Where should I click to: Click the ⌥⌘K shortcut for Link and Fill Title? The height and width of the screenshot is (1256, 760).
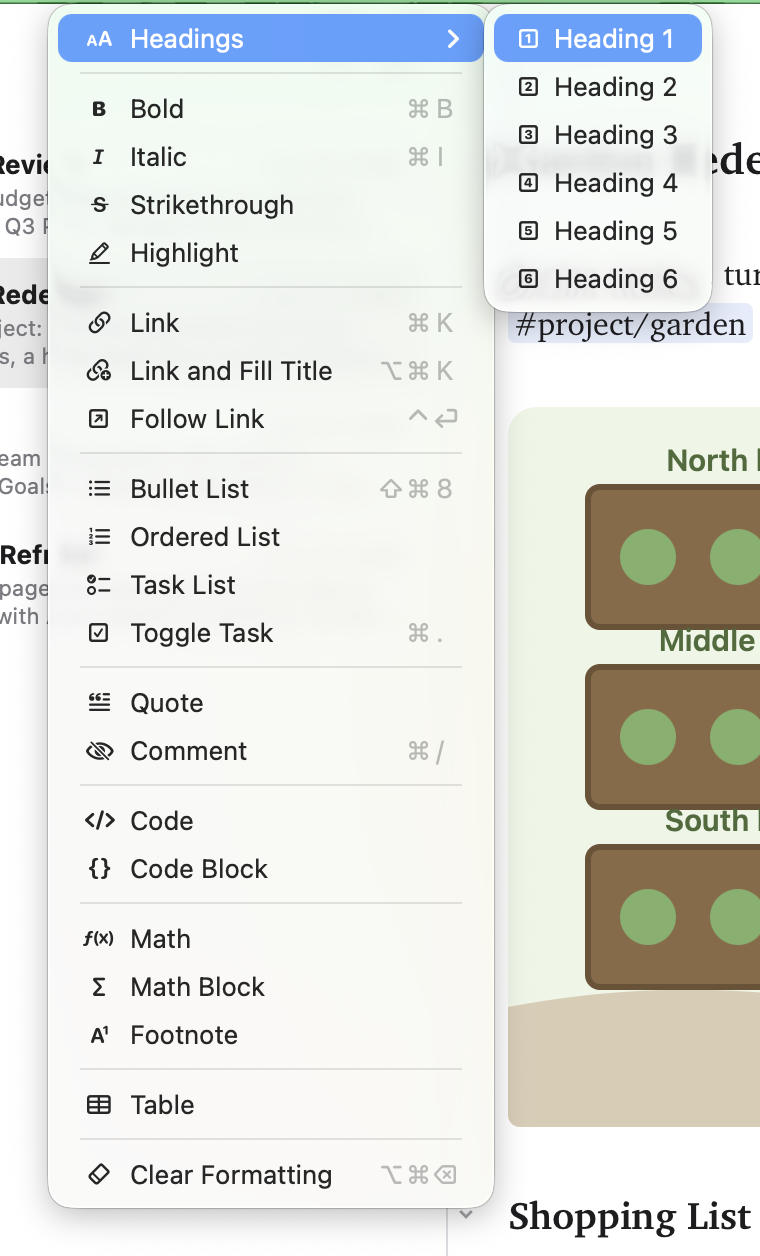417,371
